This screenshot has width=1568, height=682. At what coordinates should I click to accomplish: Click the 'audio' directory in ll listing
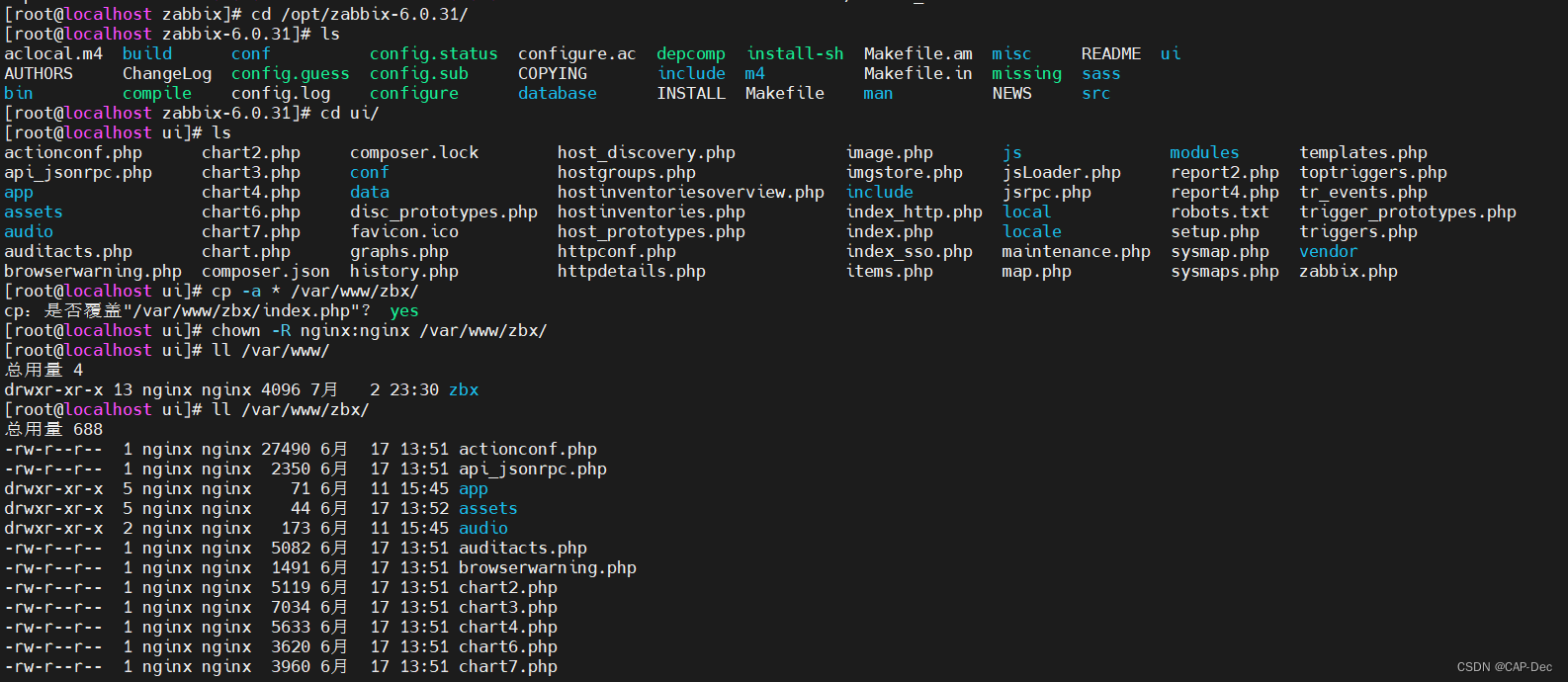pyautogui.click(x=483, y=528)
